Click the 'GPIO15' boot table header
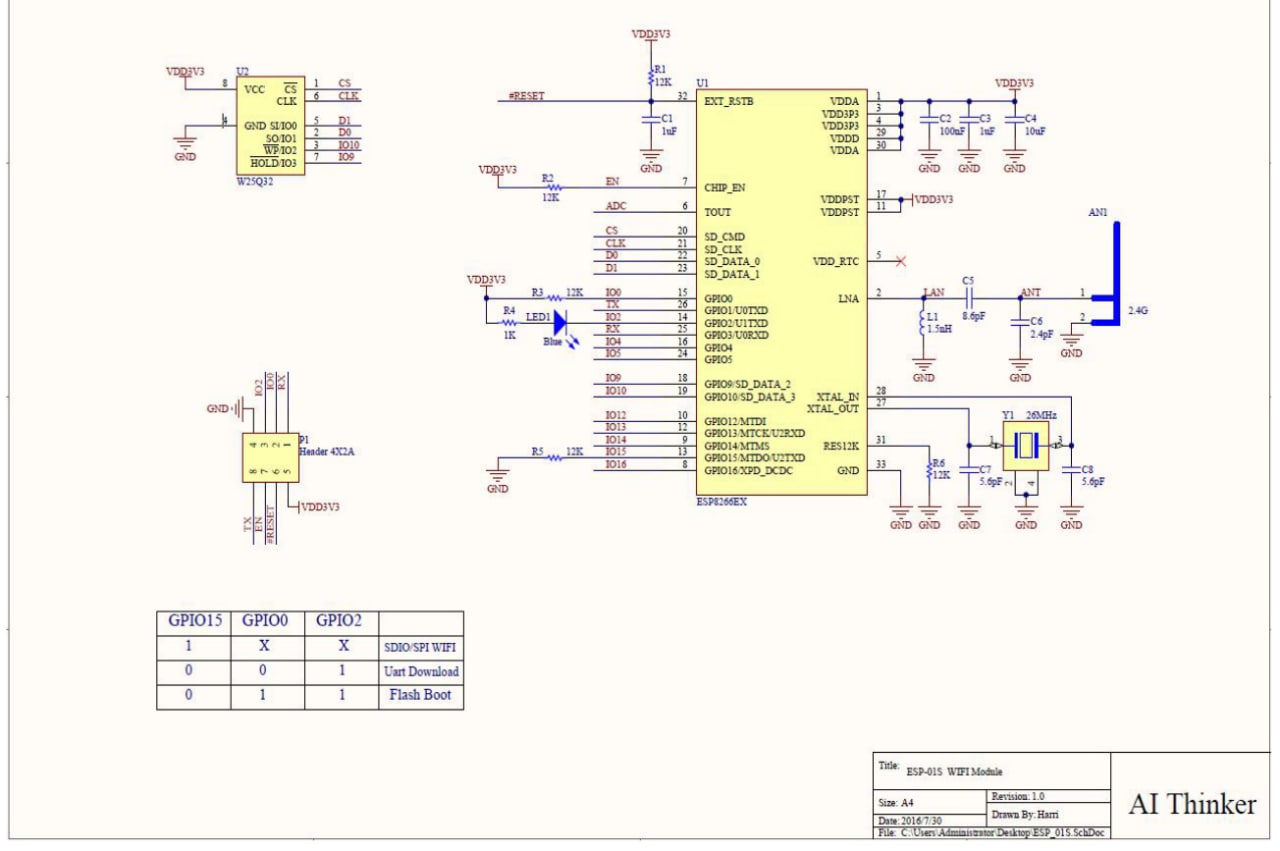 click(195, 621)
